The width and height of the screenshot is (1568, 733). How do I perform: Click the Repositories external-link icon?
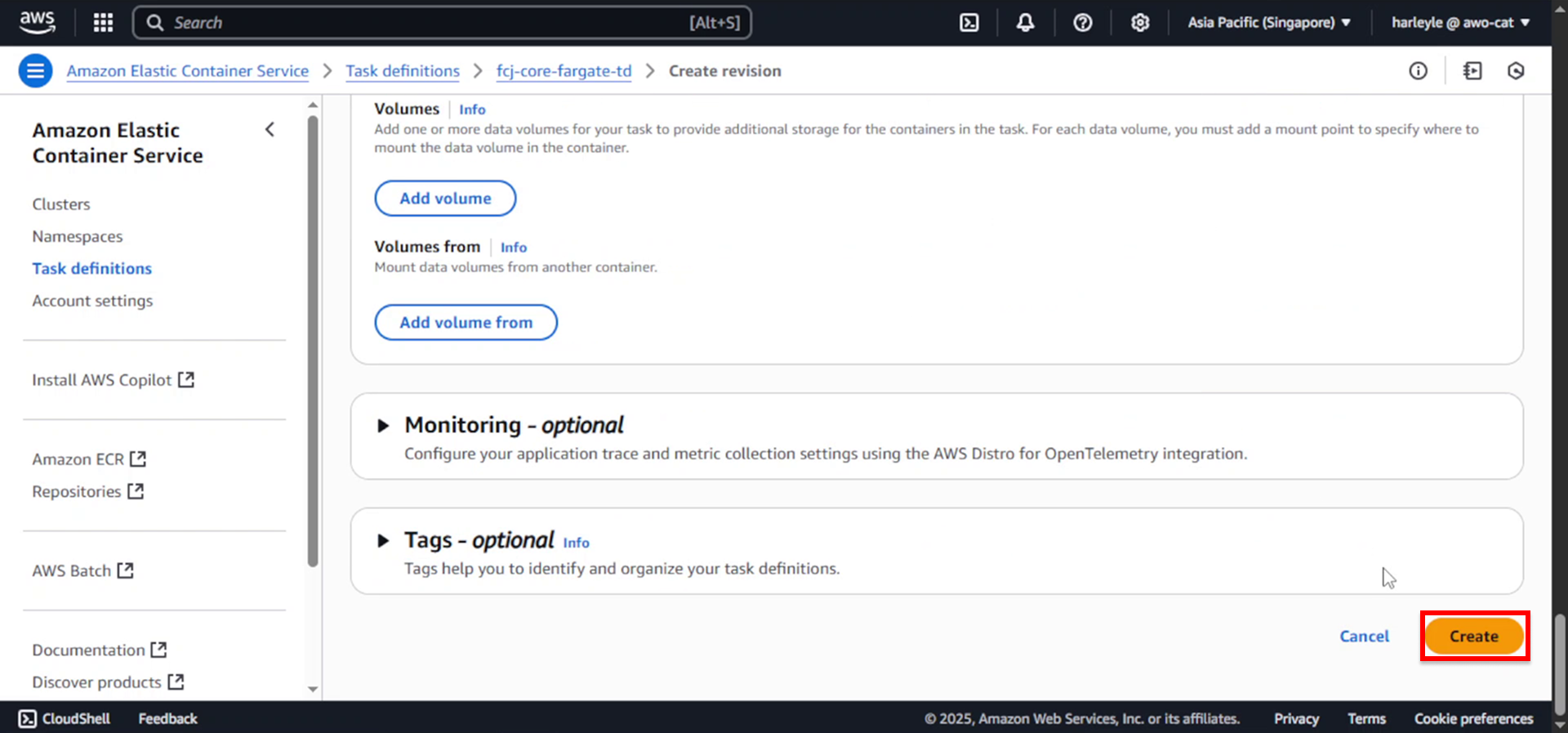point(136,490)
